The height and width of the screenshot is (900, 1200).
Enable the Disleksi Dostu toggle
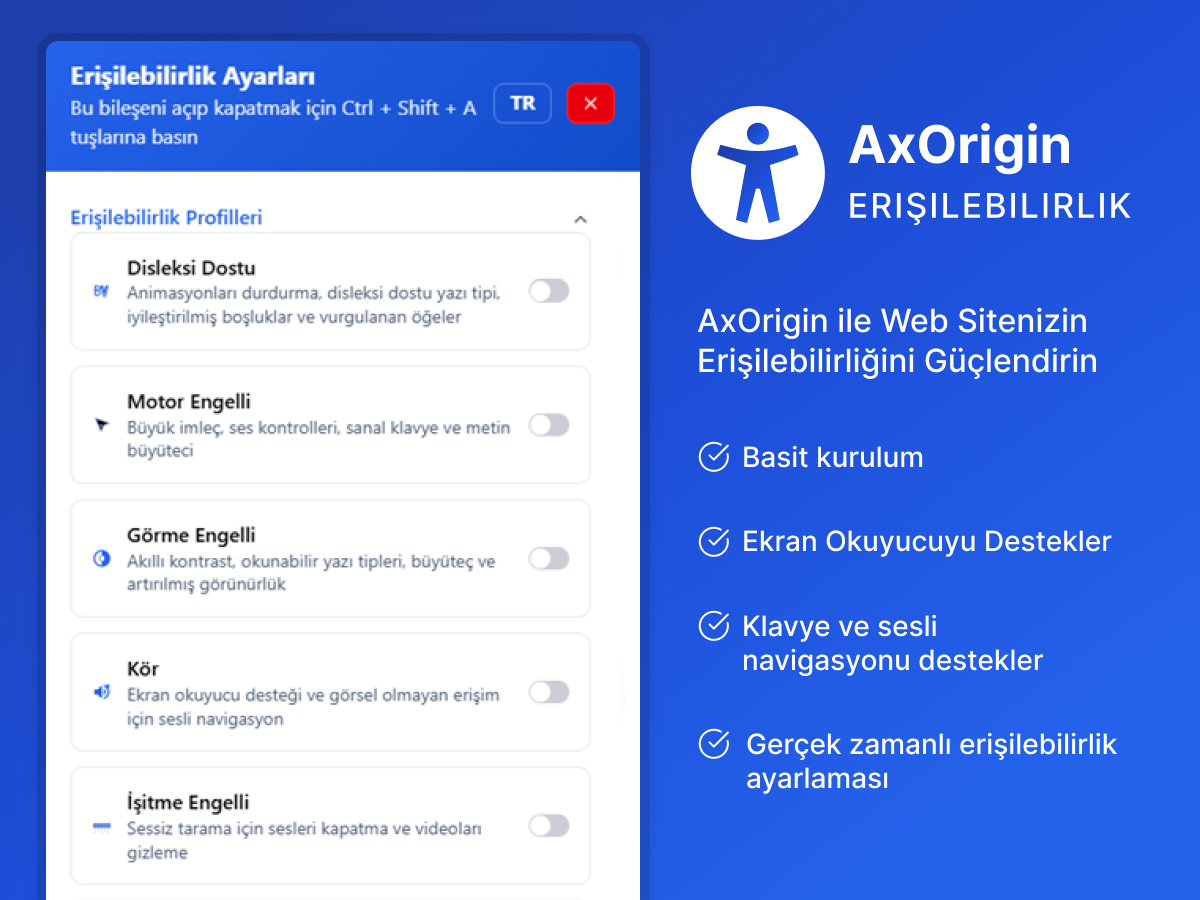coord(549,291)
